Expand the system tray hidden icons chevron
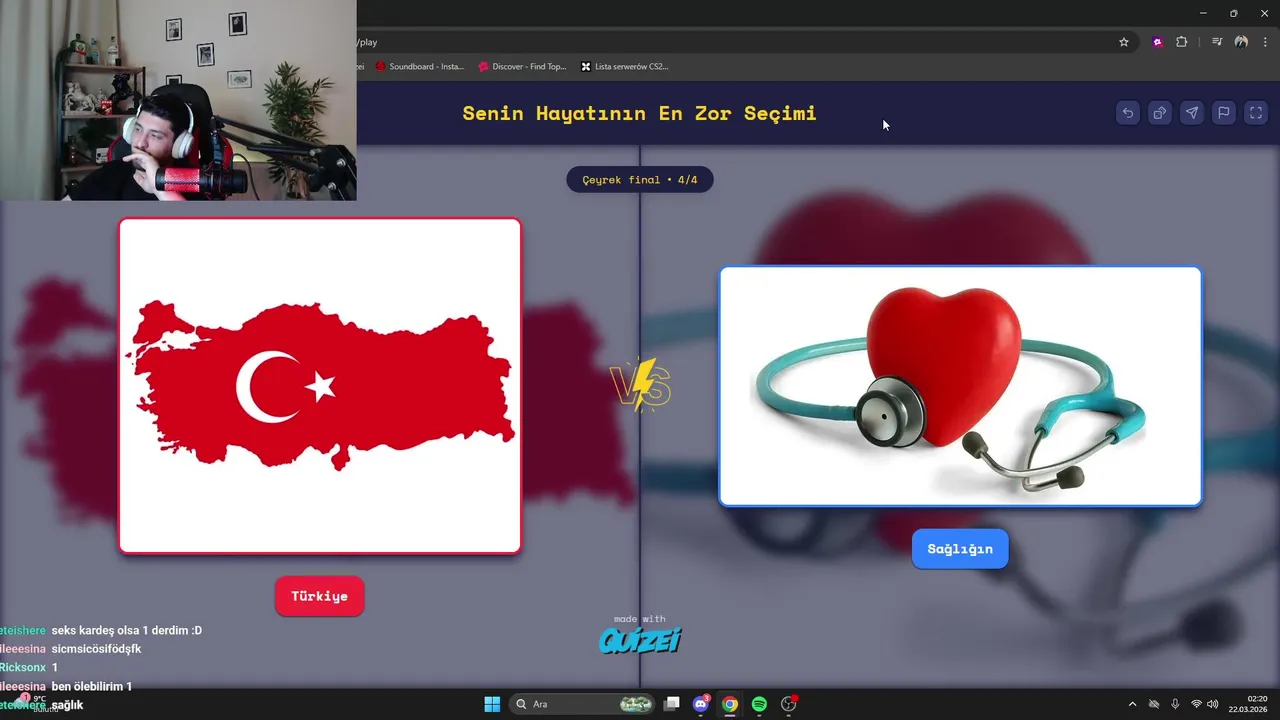 tap(1132, 704)
